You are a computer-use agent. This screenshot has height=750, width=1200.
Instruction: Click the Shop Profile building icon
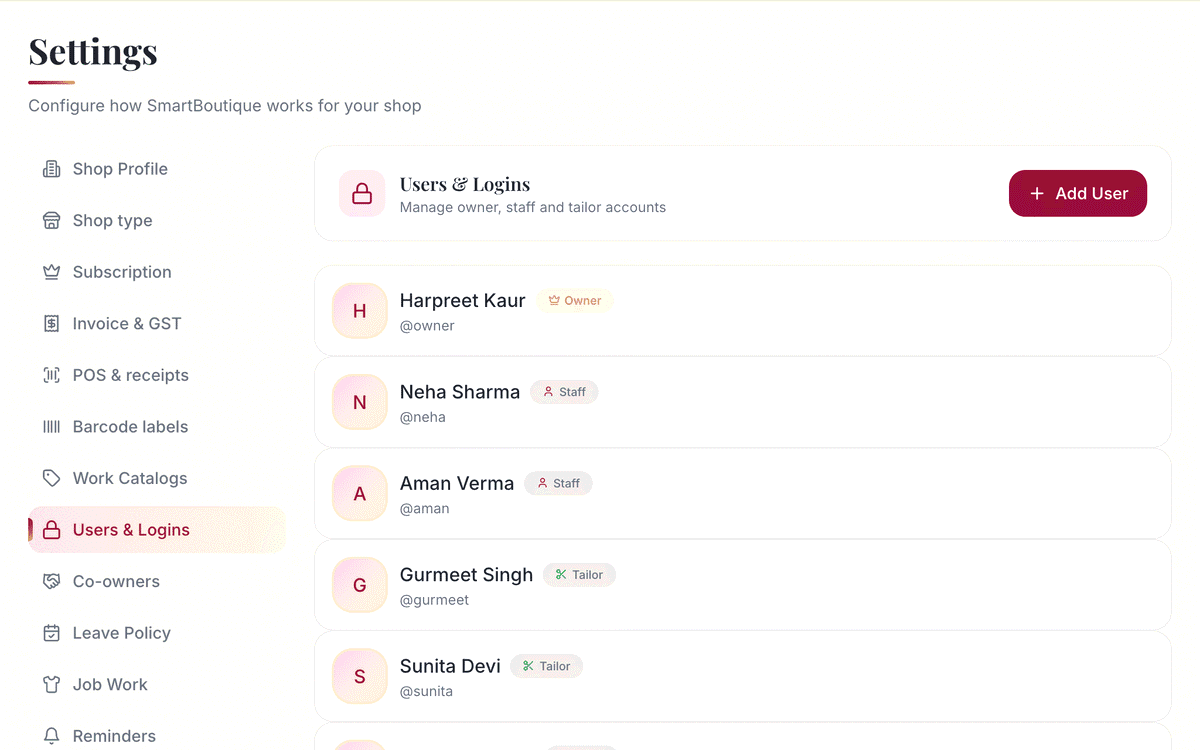coord(51,169)
